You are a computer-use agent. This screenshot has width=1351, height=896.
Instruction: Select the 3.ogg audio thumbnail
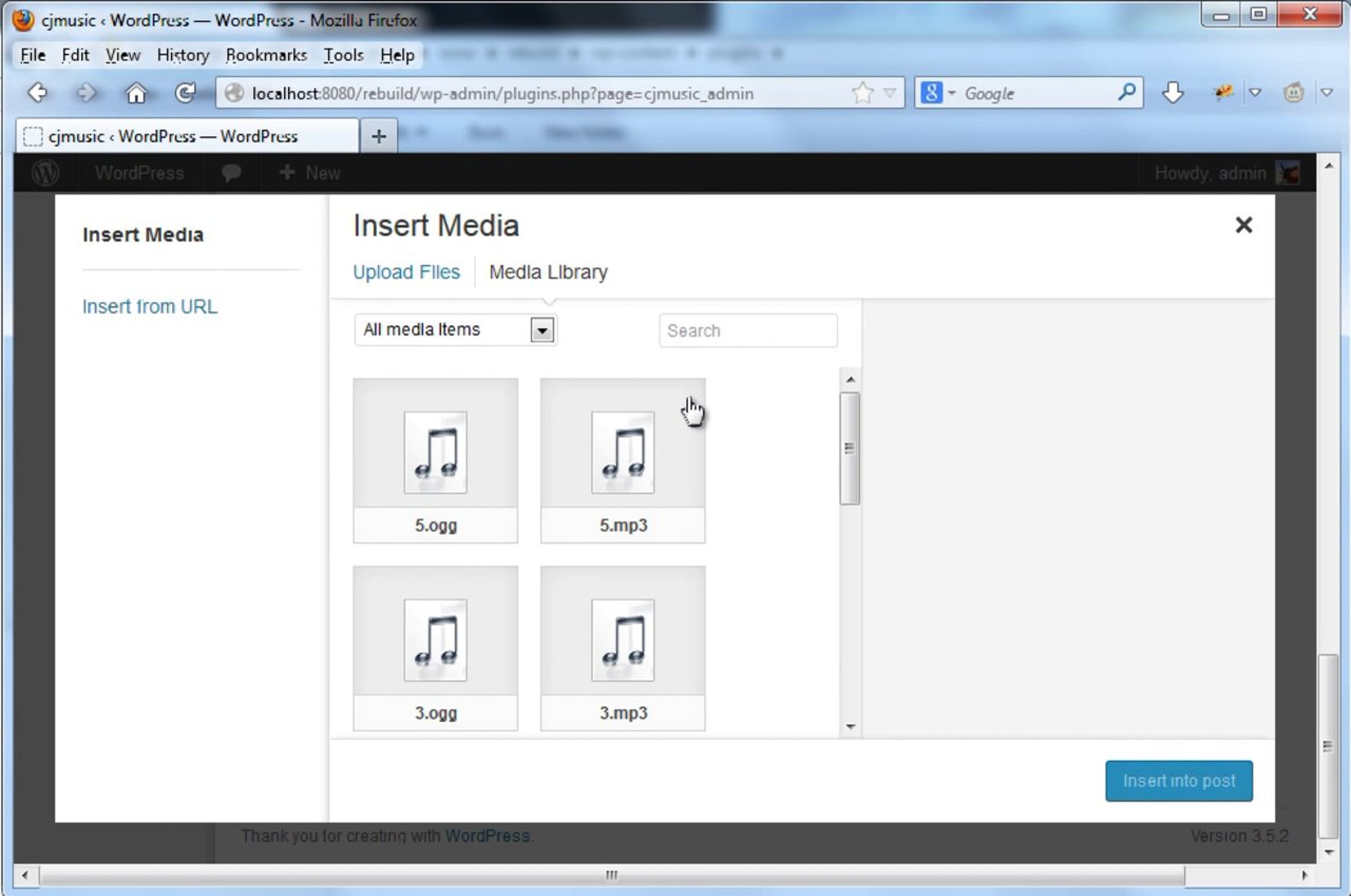[x=436, y=648]
